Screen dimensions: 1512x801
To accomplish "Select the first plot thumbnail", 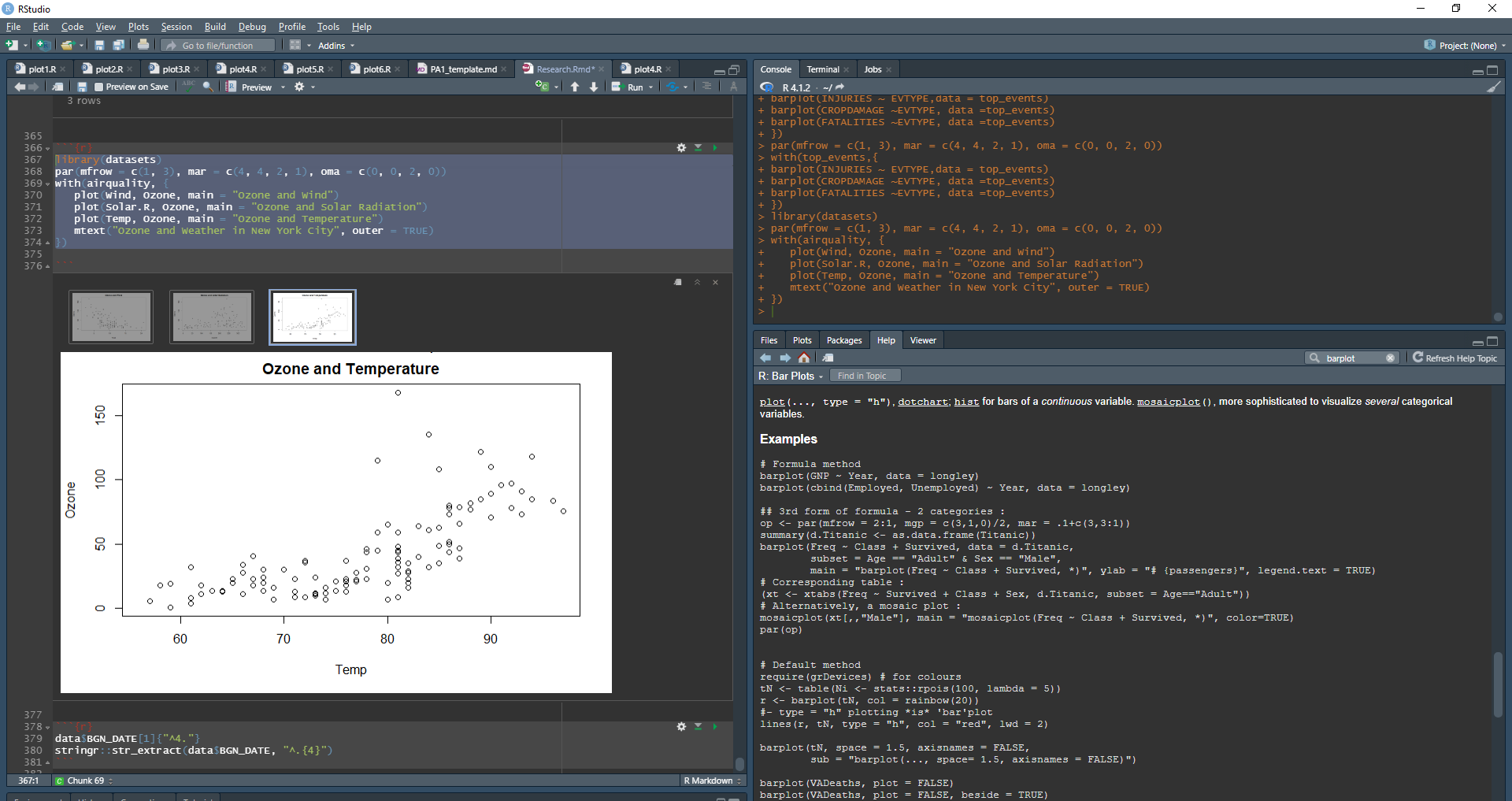I will click(111, 317).
